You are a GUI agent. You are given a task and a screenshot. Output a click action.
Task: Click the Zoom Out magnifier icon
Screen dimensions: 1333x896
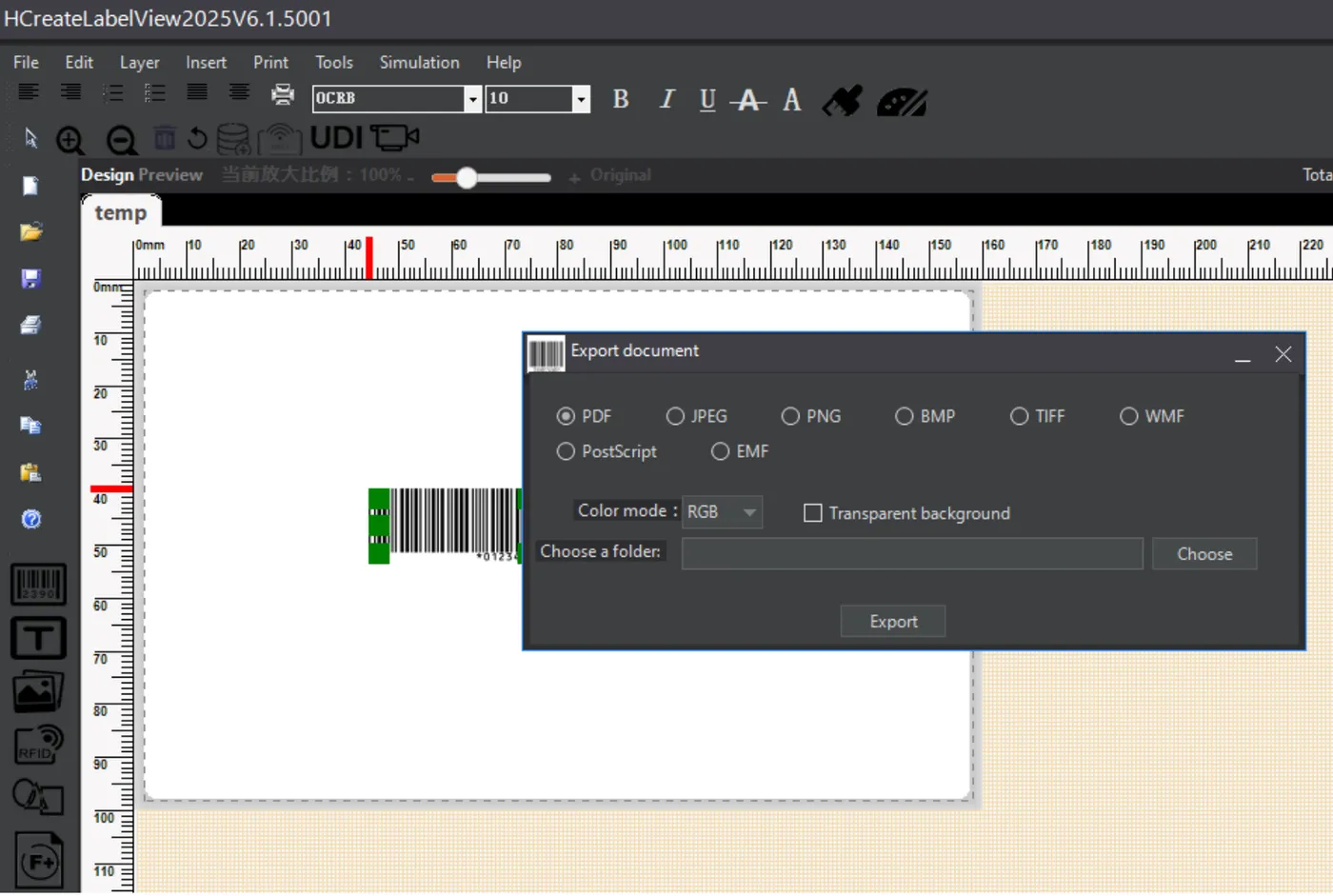[x=120, y=139]
